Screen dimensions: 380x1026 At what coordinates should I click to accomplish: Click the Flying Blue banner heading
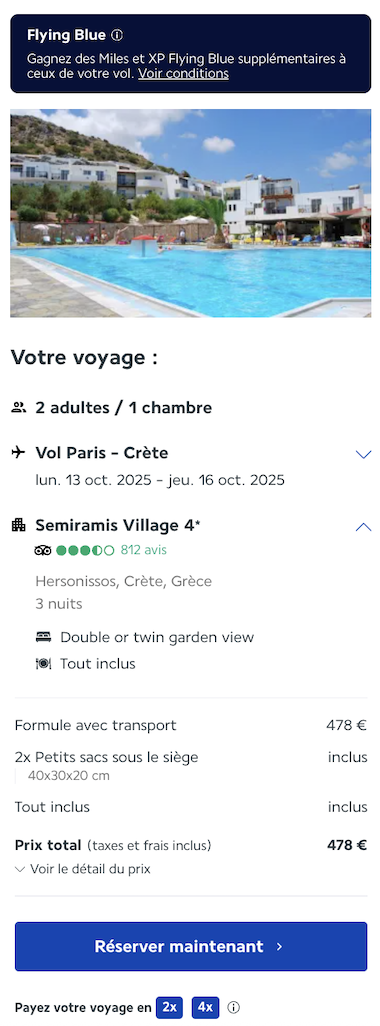(66, 35)
